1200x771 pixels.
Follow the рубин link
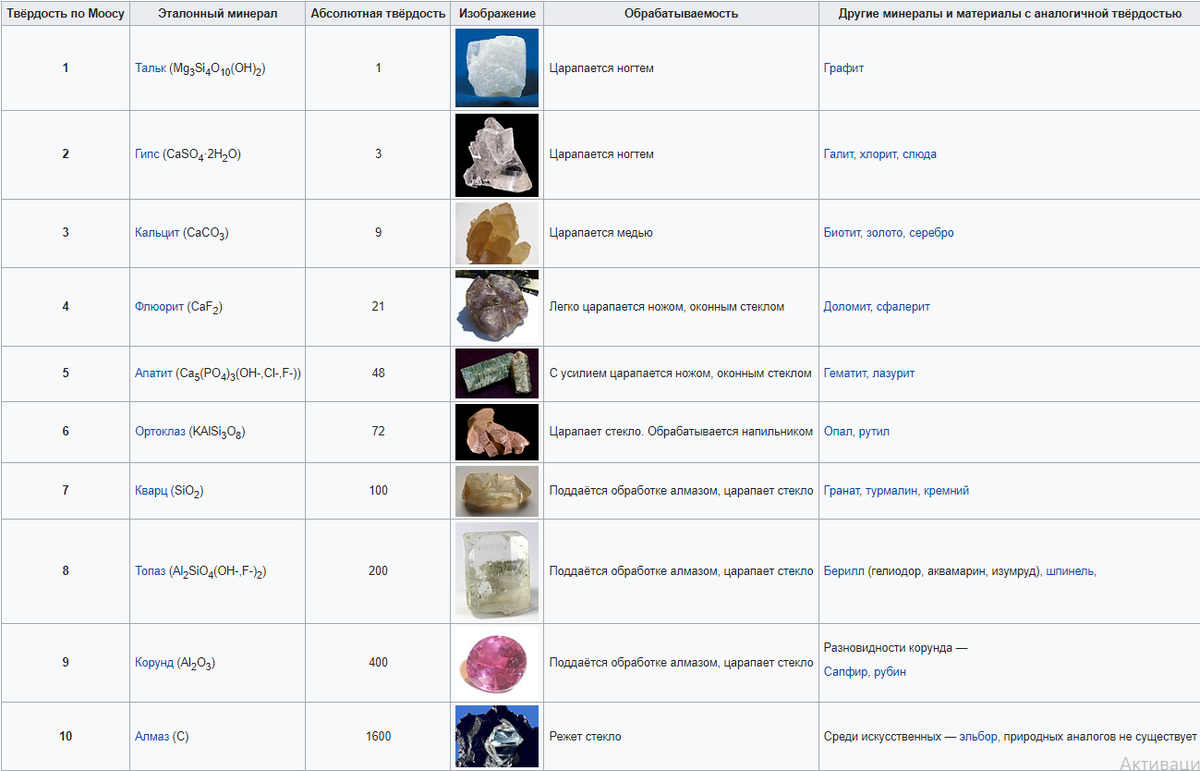pyautogui.click(x=889, y=671)
